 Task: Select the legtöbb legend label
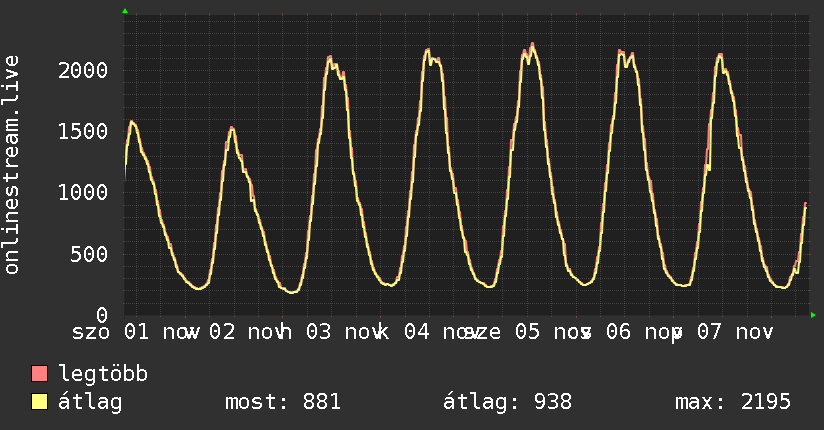(x=104, y=374)
